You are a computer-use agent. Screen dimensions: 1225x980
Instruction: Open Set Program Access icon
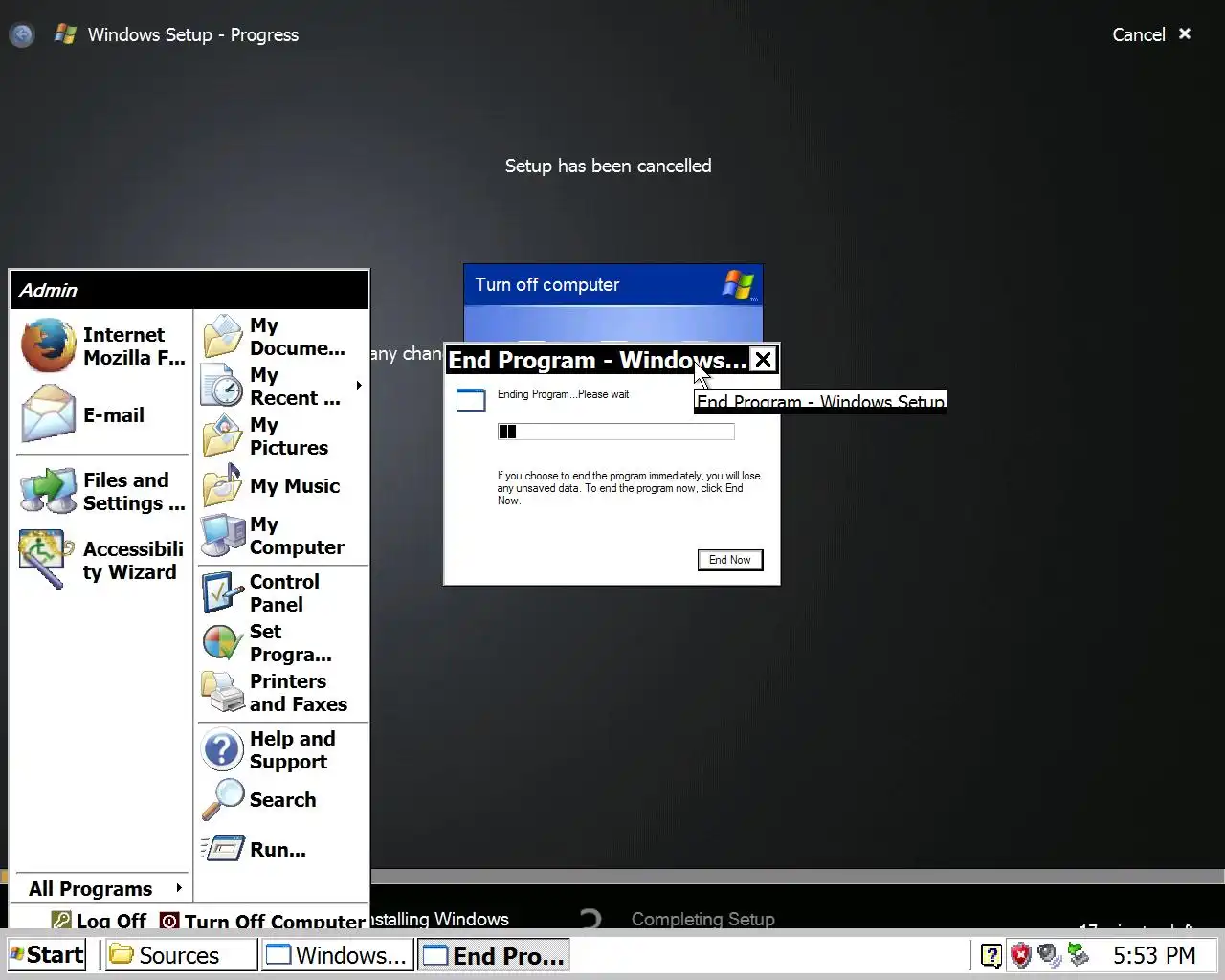(x=222, y=642)
